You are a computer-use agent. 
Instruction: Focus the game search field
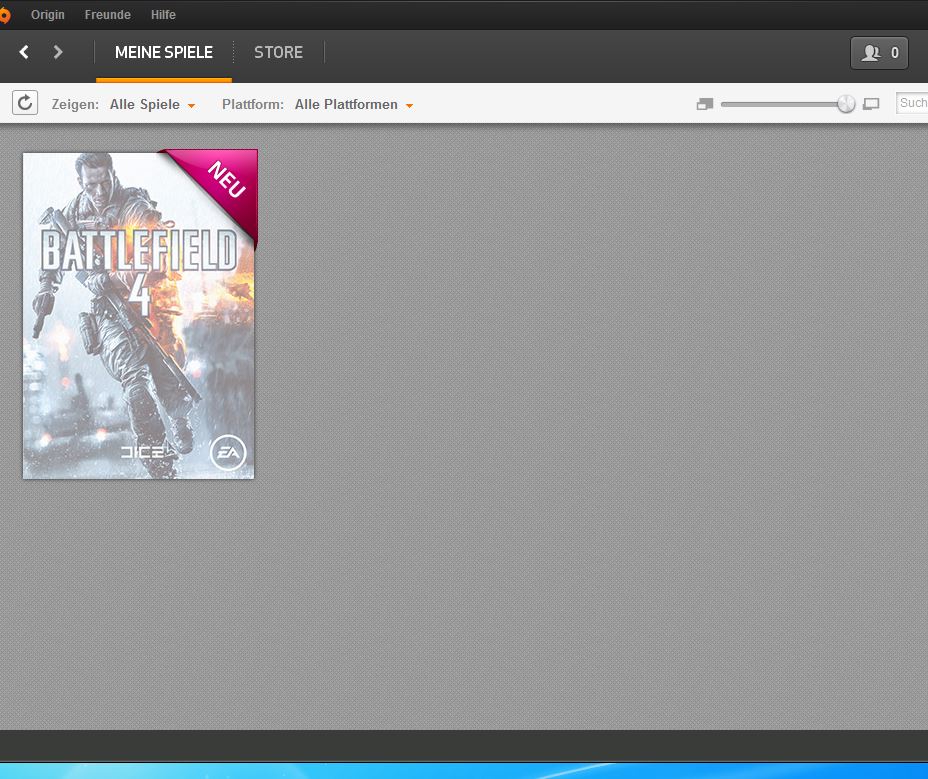tap(911, 103)
